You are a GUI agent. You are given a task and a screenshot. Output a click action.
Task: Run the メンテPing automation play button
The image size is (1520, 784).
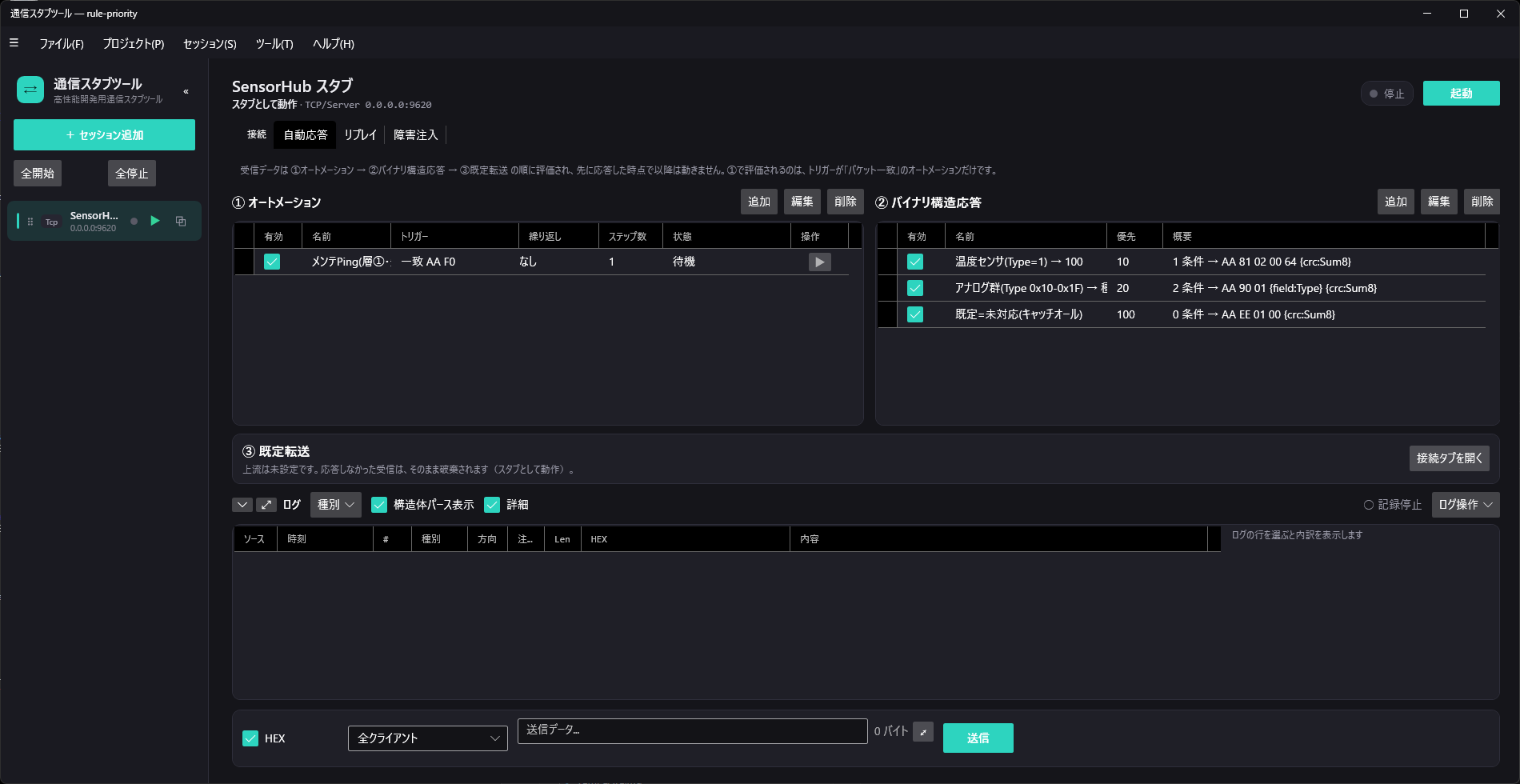[x=819, y=262]
